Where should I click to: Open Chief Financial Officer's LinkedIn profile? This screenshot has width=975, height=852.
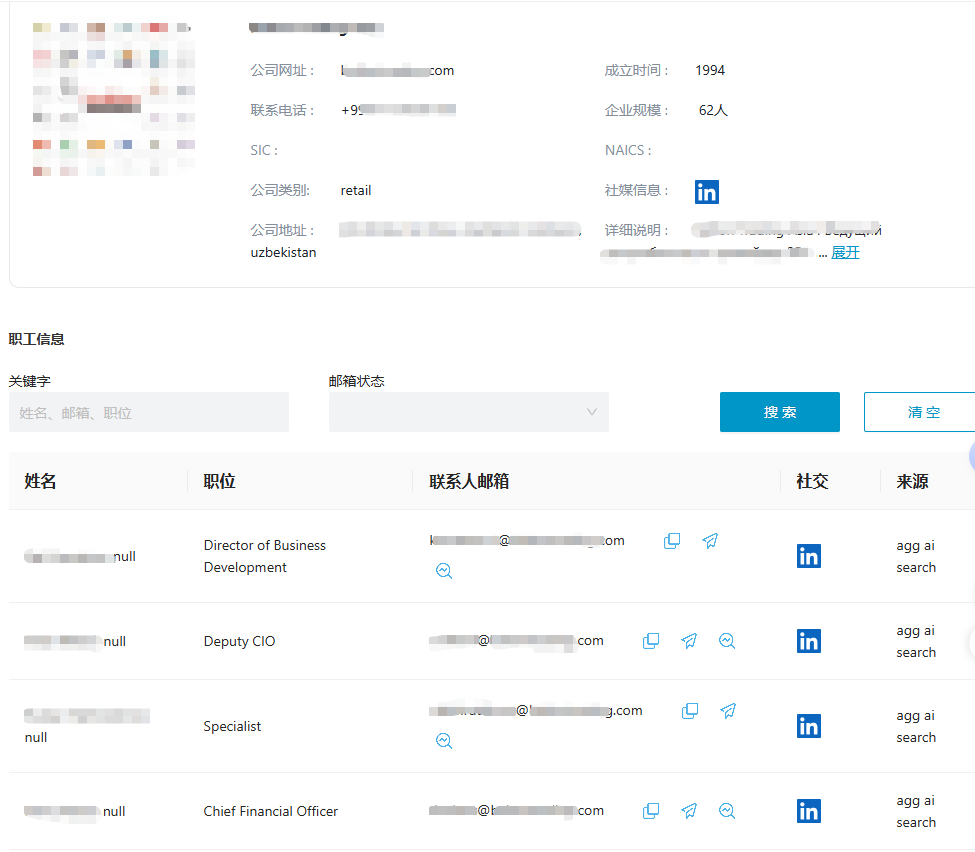click(x=809, y=811)
